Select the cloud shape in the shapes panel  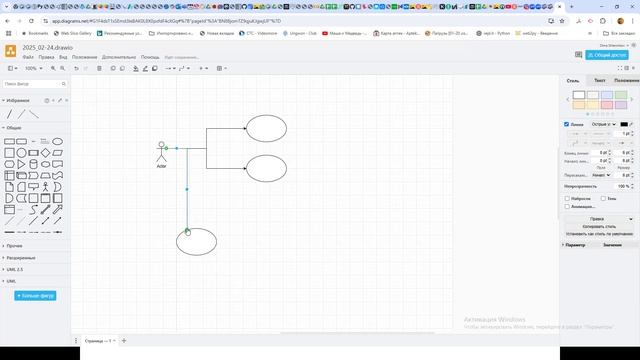45,164
